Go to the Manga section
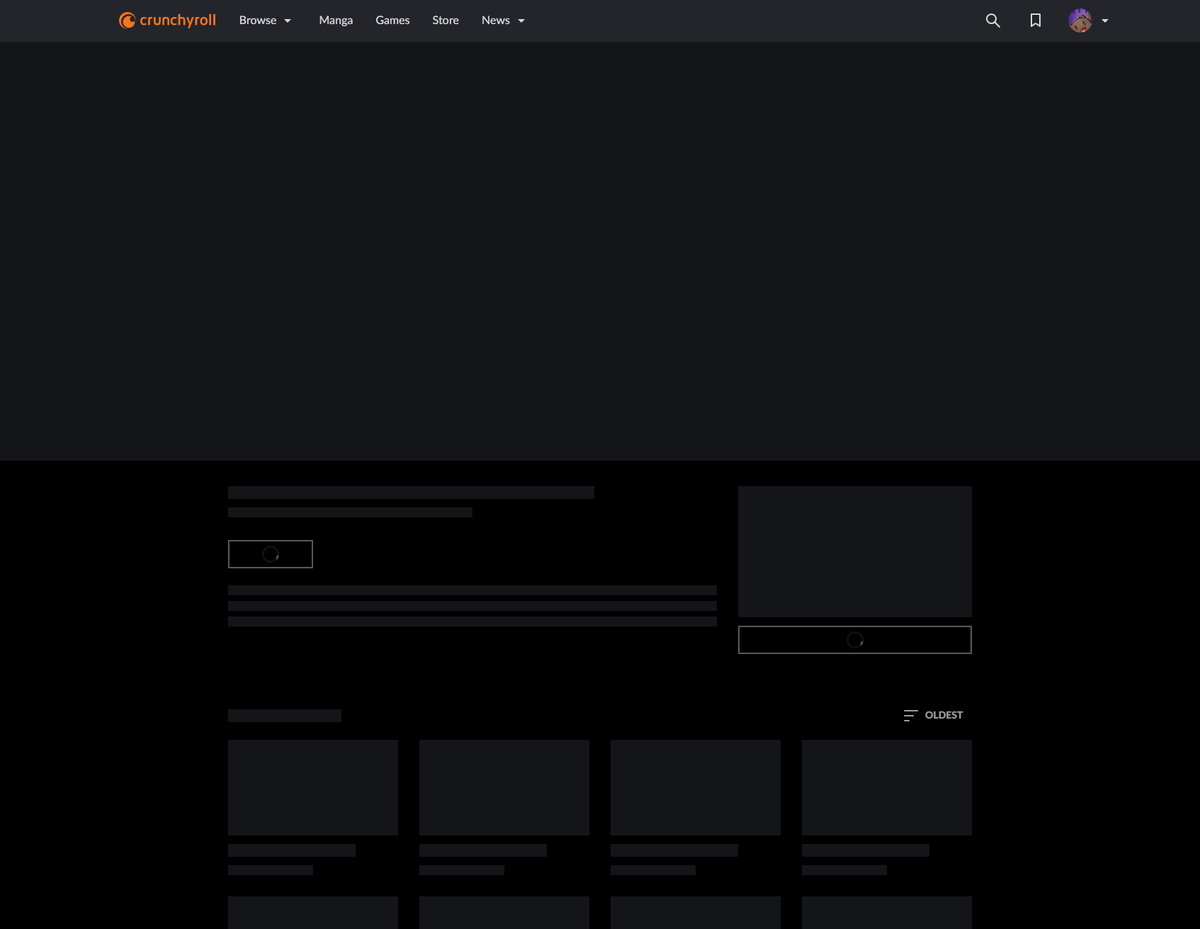1200x929 pixels. coord(335,20)
